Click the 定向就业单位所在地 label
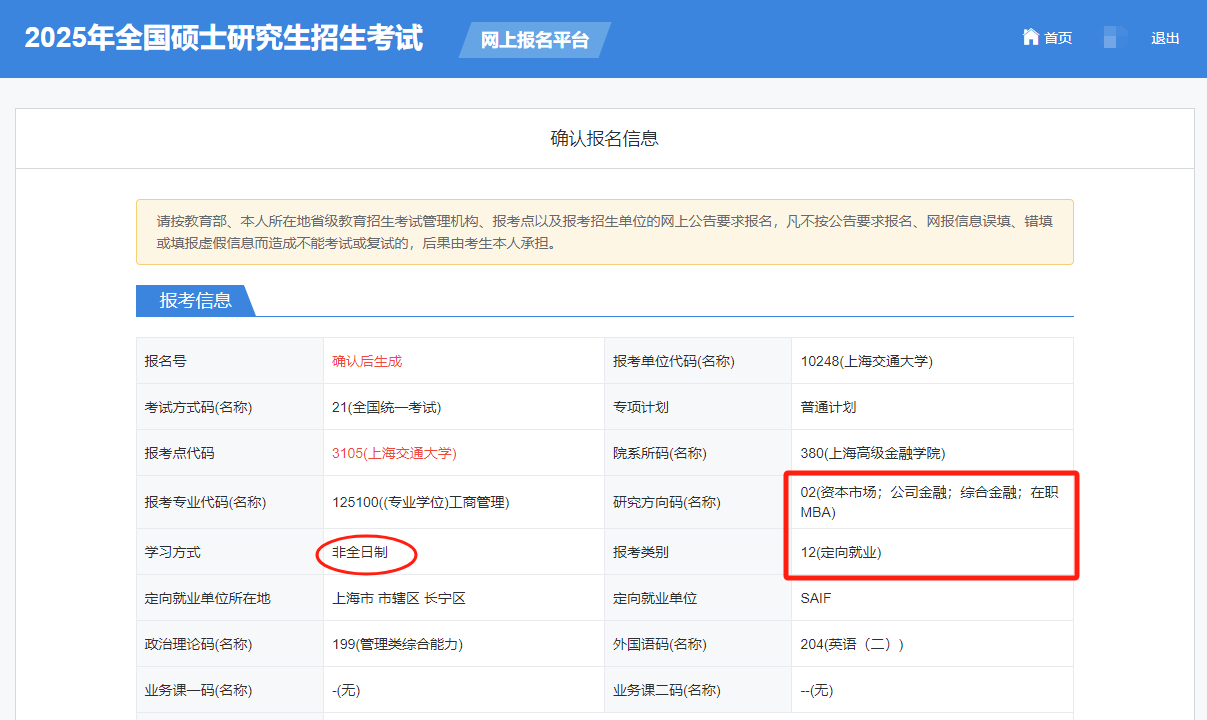This screenshot has width=1207, height=720. [x=207, y=598]
